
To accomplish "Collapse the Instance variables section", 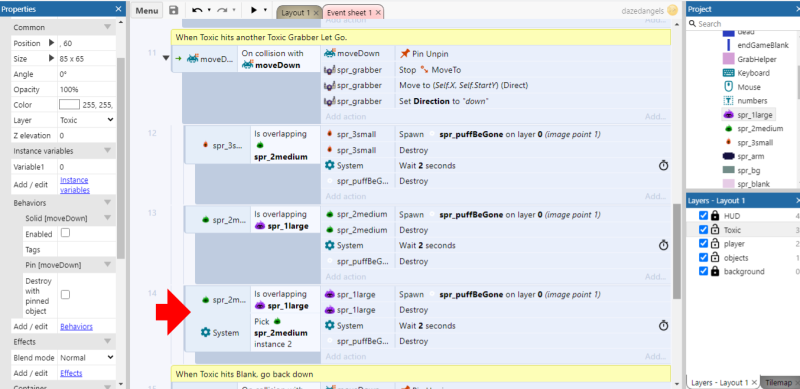I will [108, 151].
